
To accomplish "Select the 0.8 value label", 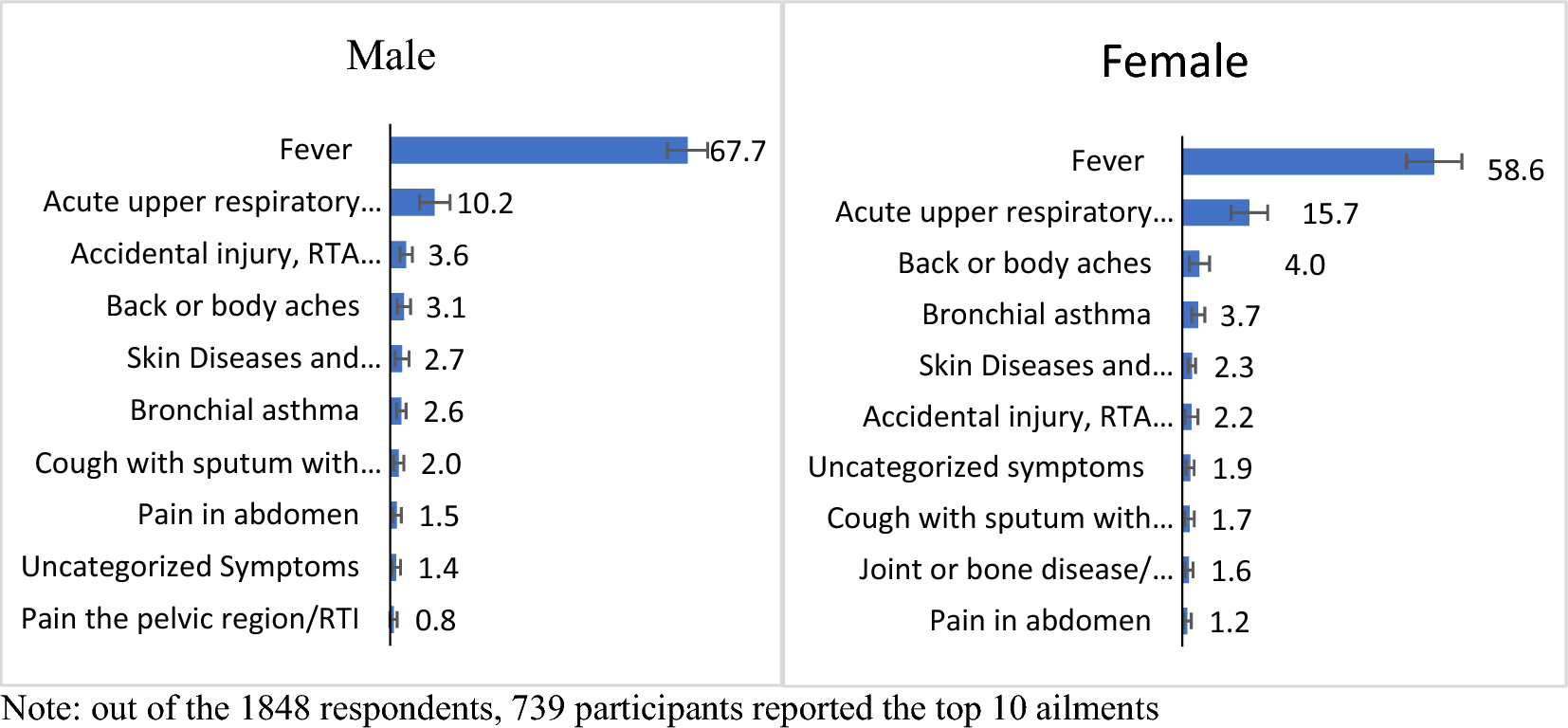I will click(435, 621).
